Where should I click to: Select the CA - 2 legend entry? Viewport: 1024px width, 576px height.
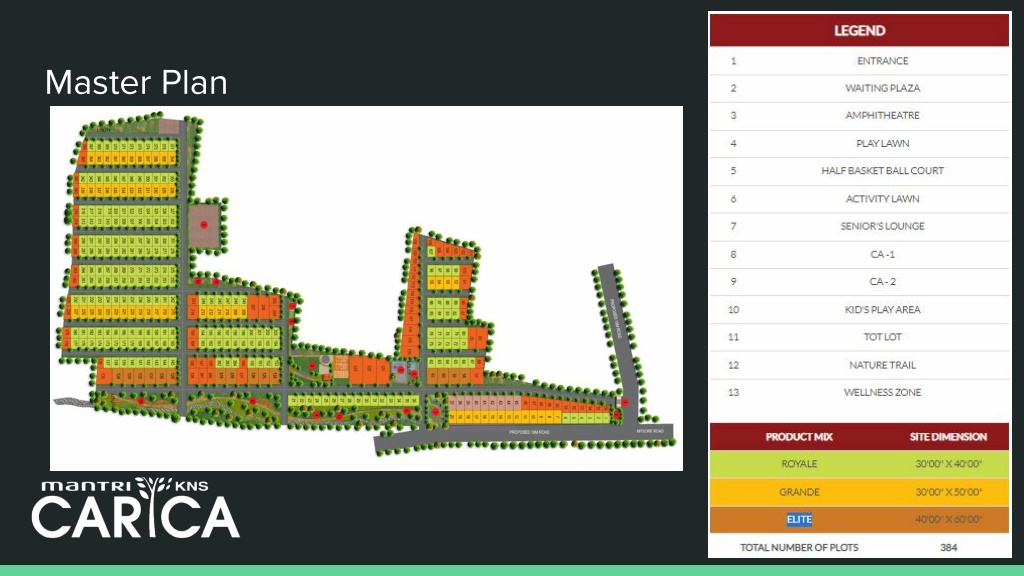pos(882,282)
